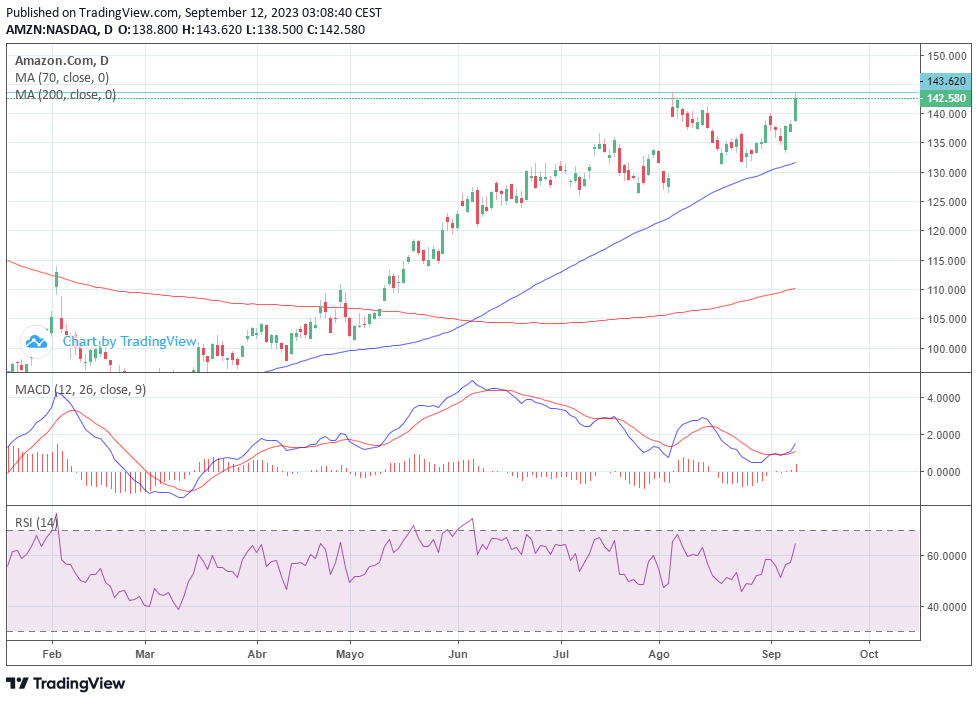The width and height of the screenshot is (978, 702).
Task: Click the Ago label on time axis
Action: [x=659, y=654]
